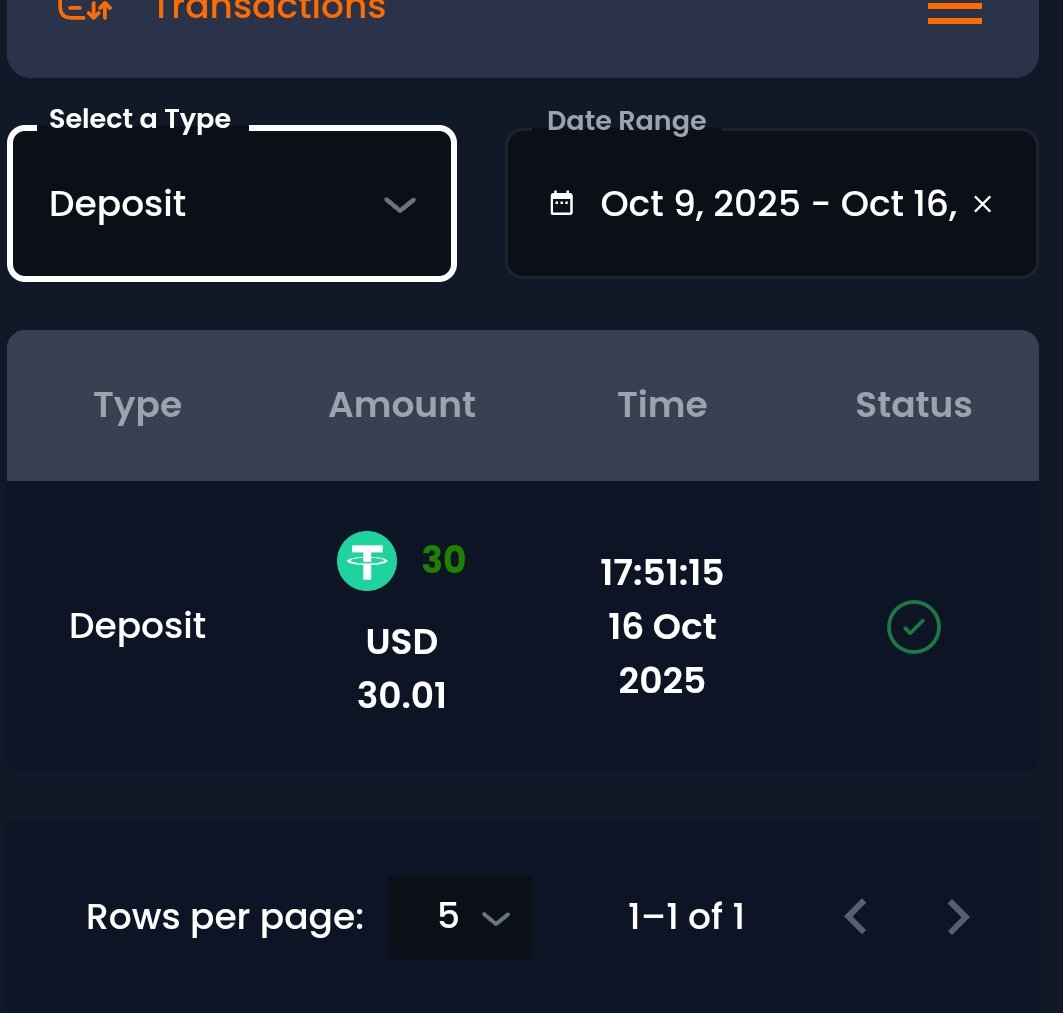1063x1013 pixels.
Task: Click the date range text field
Action: click(x=778, y=204)
